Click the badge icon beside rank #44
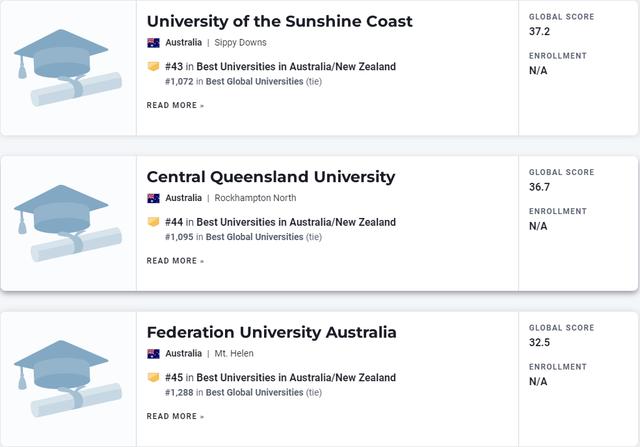The width and height of the screenshot is (640, 447). click(x=153, y=222)
